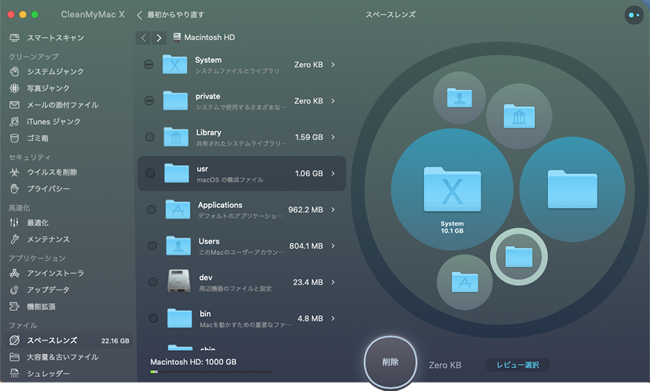Go forward with the right navigation arrow
Viewport: 650px width, 391px height.
(x=159, y=38)
